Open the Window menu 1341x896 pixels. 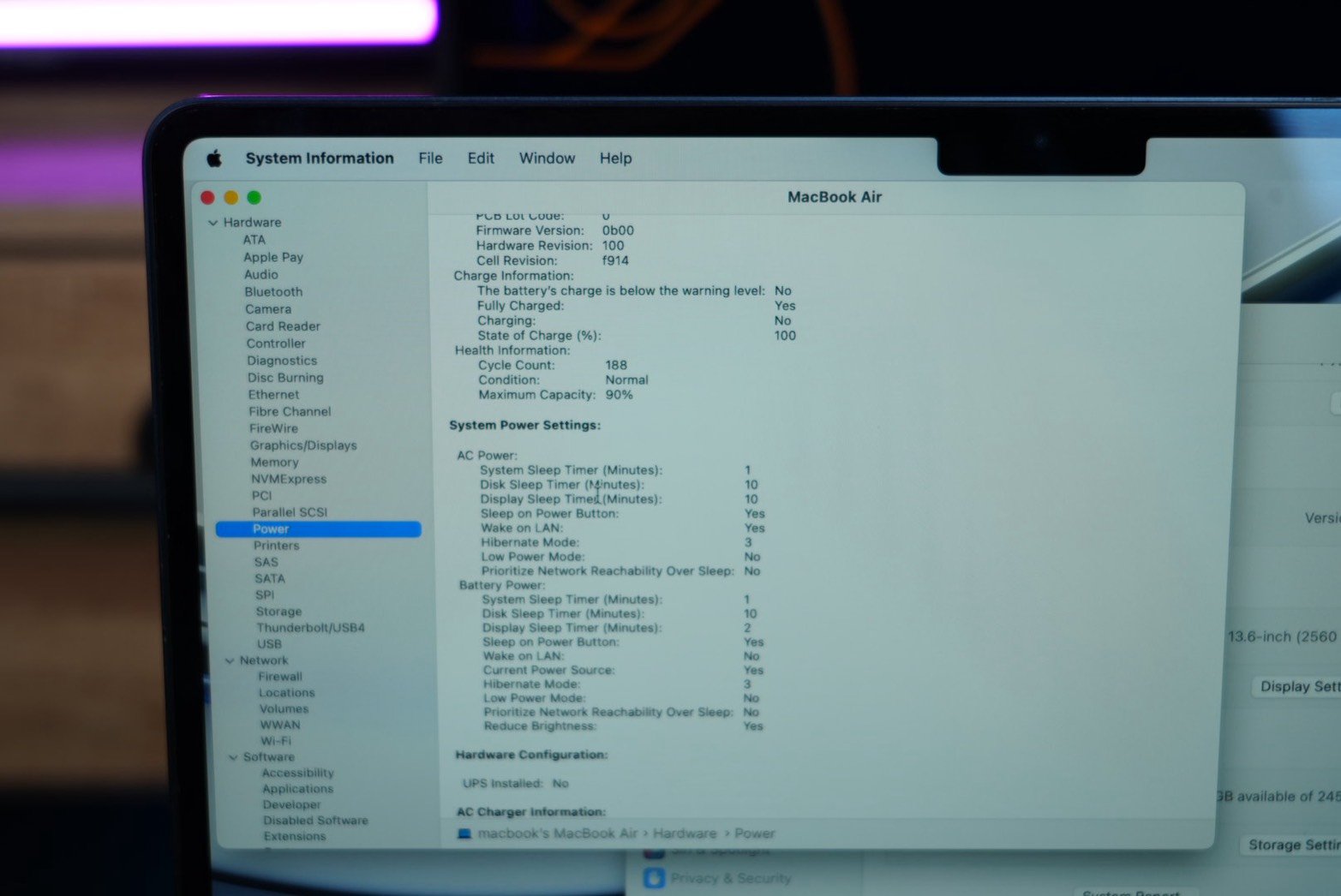click(x=547, y=158)
